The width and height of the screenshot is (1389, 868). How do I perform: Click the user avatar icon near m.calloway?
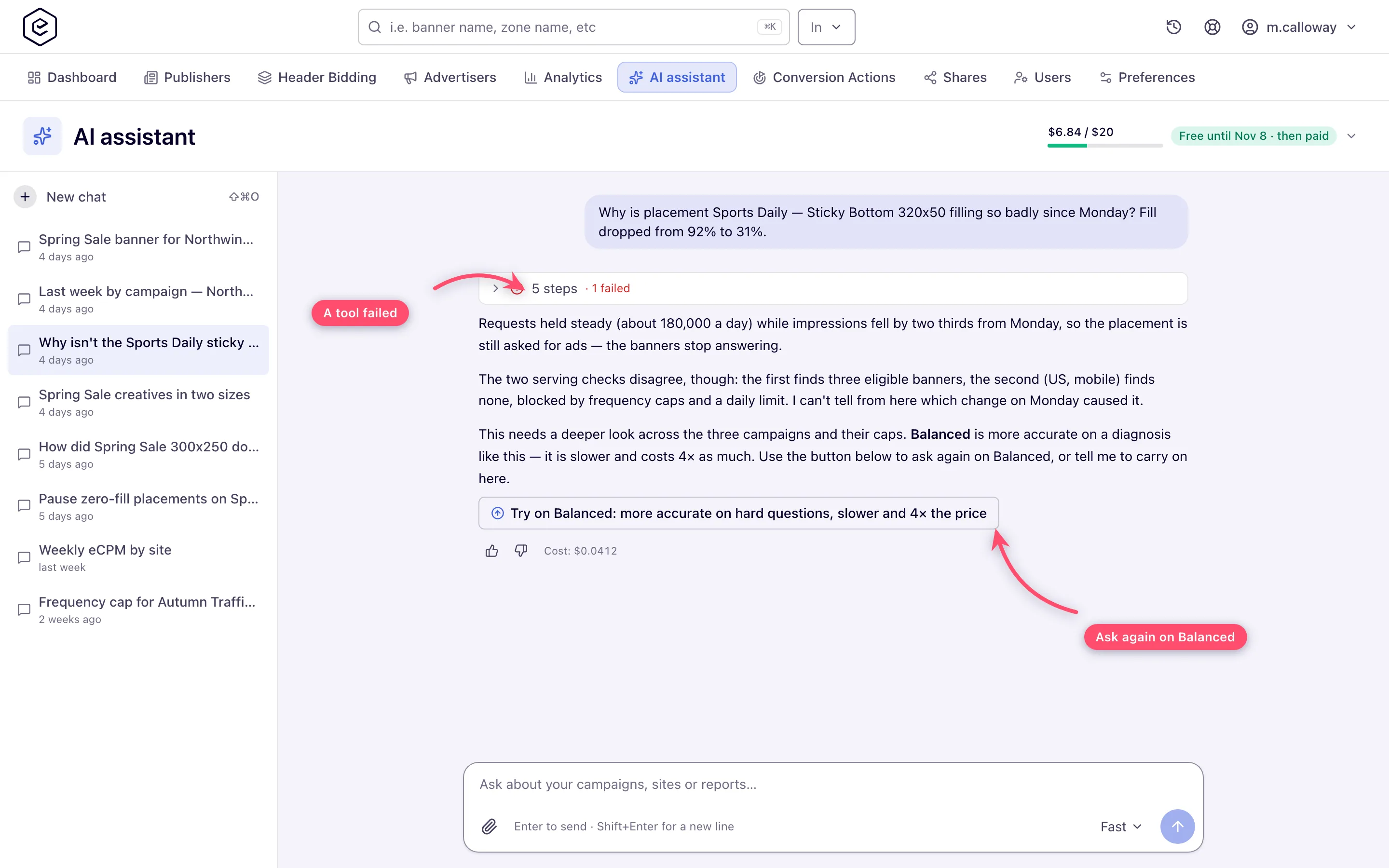[1250, 27]
